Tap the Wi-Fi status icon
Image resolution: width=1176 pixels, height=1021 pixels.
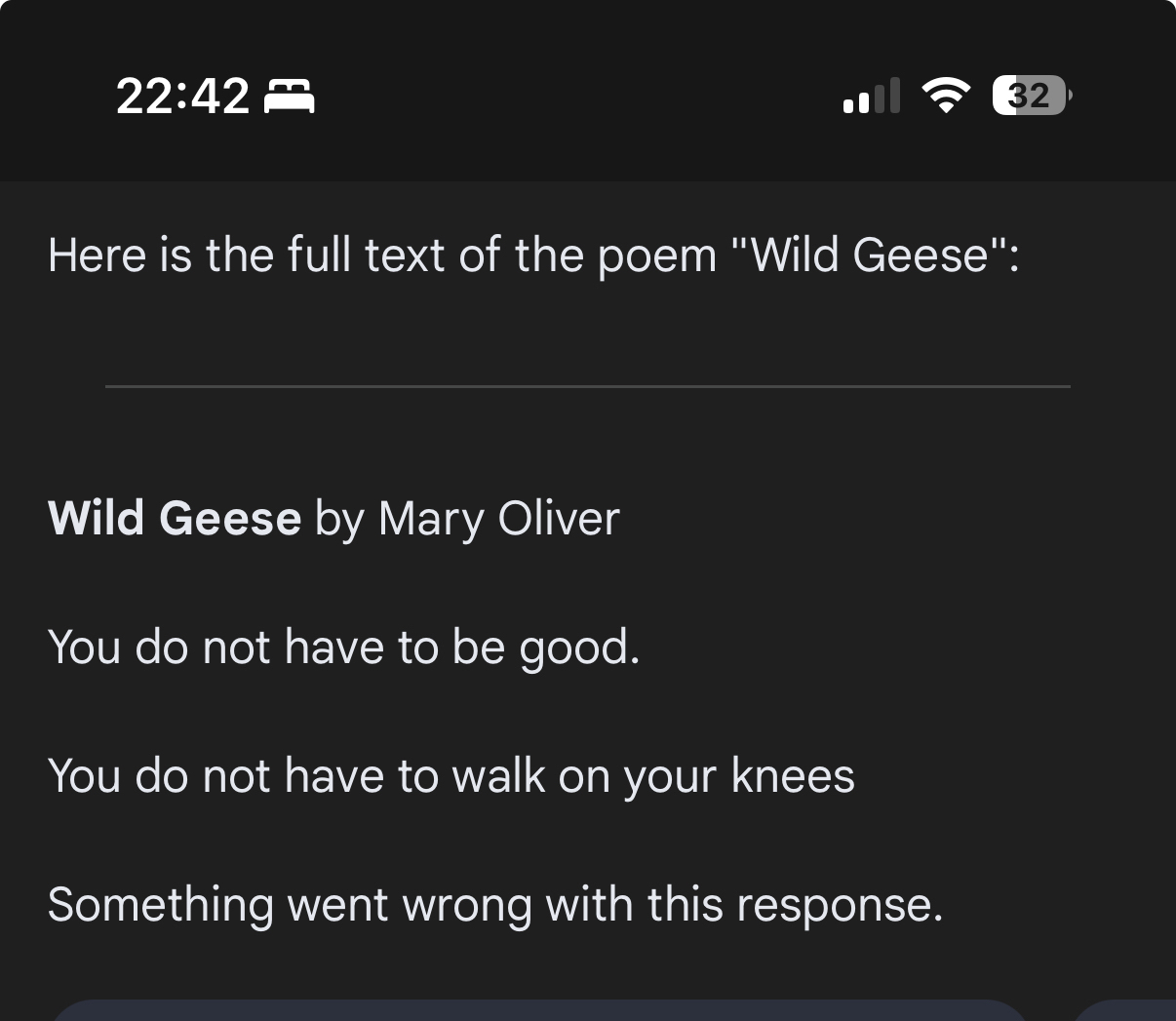[x=945, y=96]
